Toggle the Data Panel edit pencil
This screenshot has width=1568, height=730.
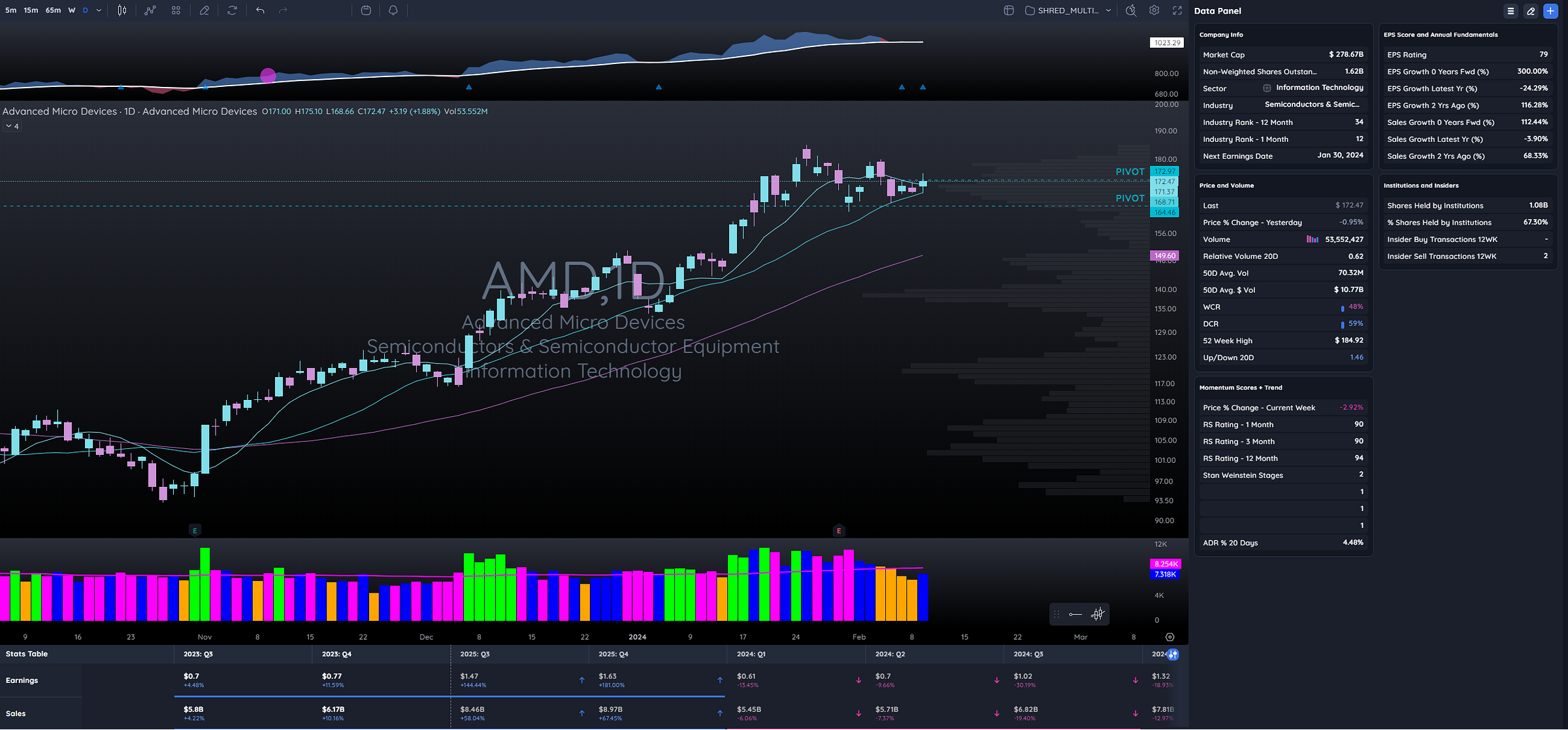[x=1531, y=11]
